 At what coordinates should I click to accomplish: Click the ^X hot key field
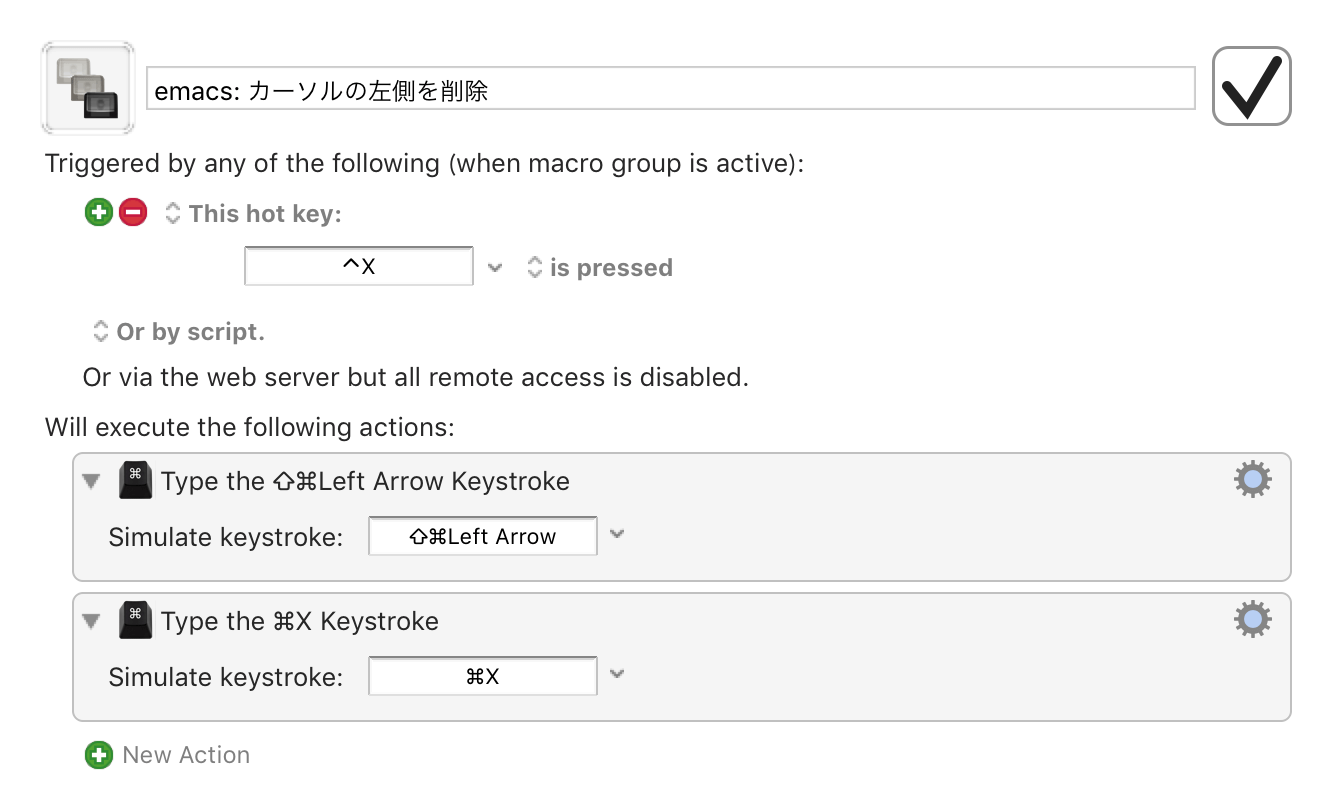[359, 267]
